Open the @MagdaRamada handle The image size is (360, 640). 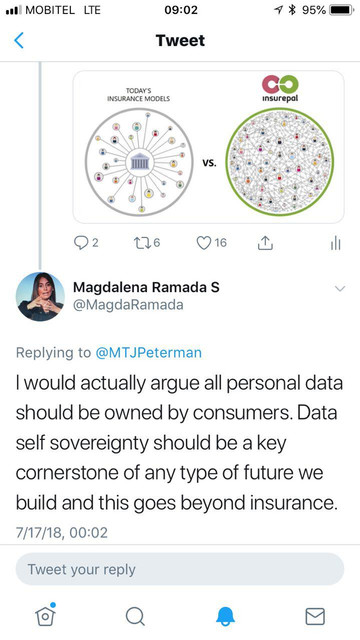(128, 305)
